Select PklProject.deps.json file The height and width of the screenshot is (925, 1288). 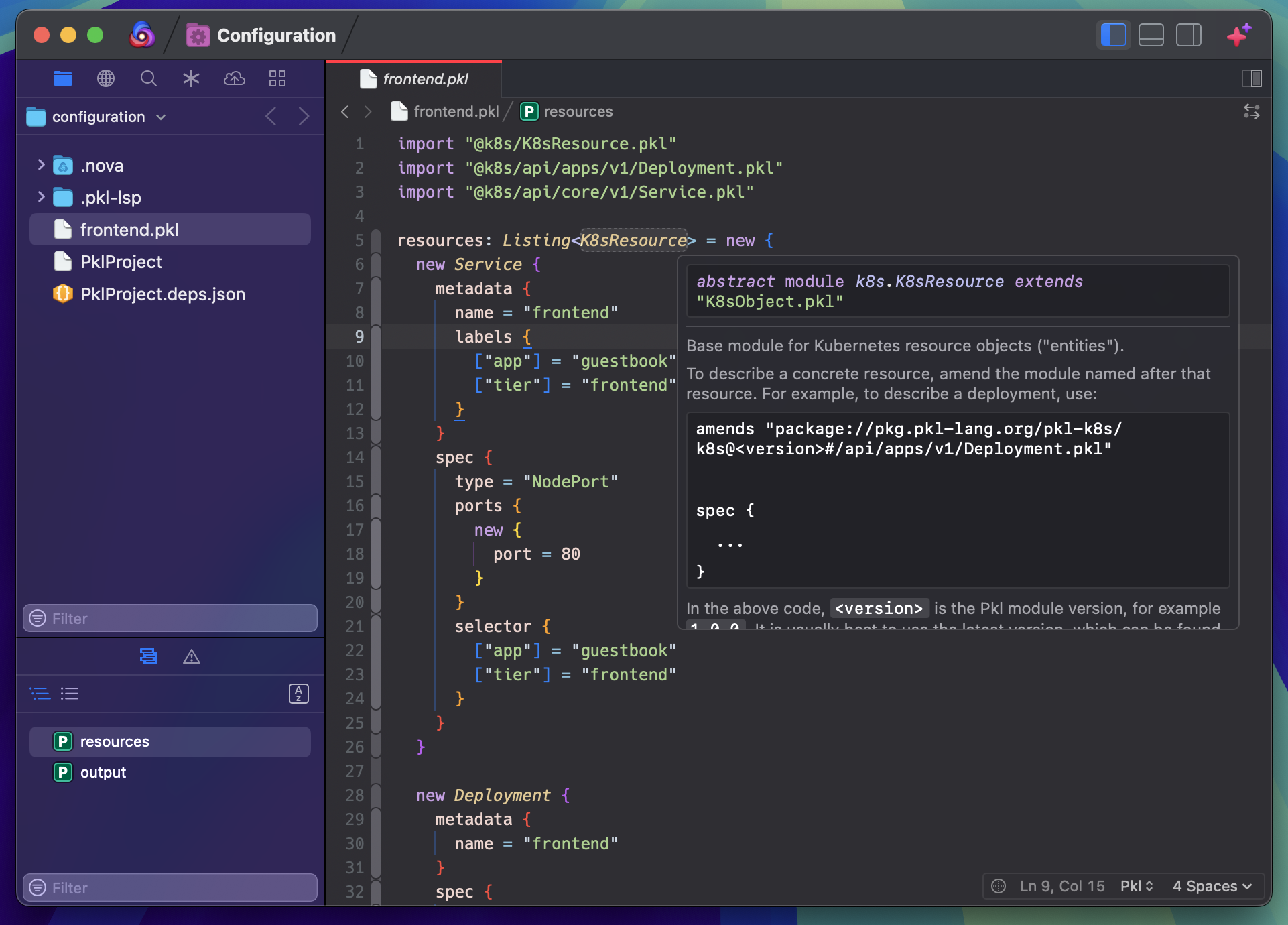click(170, 294)
